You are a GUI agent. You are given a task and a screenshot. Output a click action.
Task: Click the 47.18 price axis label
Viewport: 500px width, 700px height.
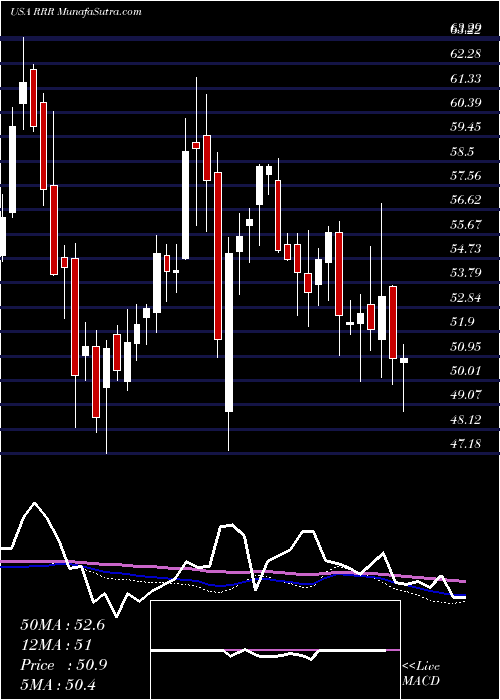coord(466,443)
